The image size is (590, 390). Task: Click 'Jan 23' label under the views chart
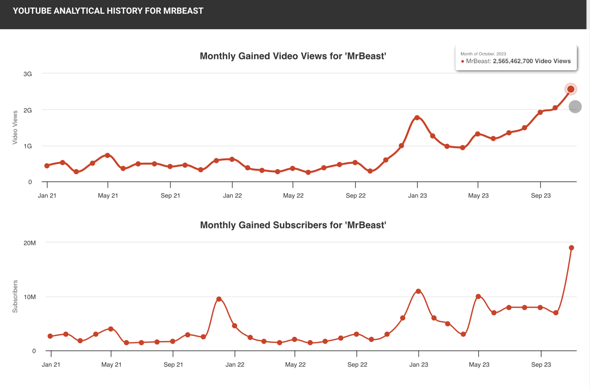(x=417, y=196)
